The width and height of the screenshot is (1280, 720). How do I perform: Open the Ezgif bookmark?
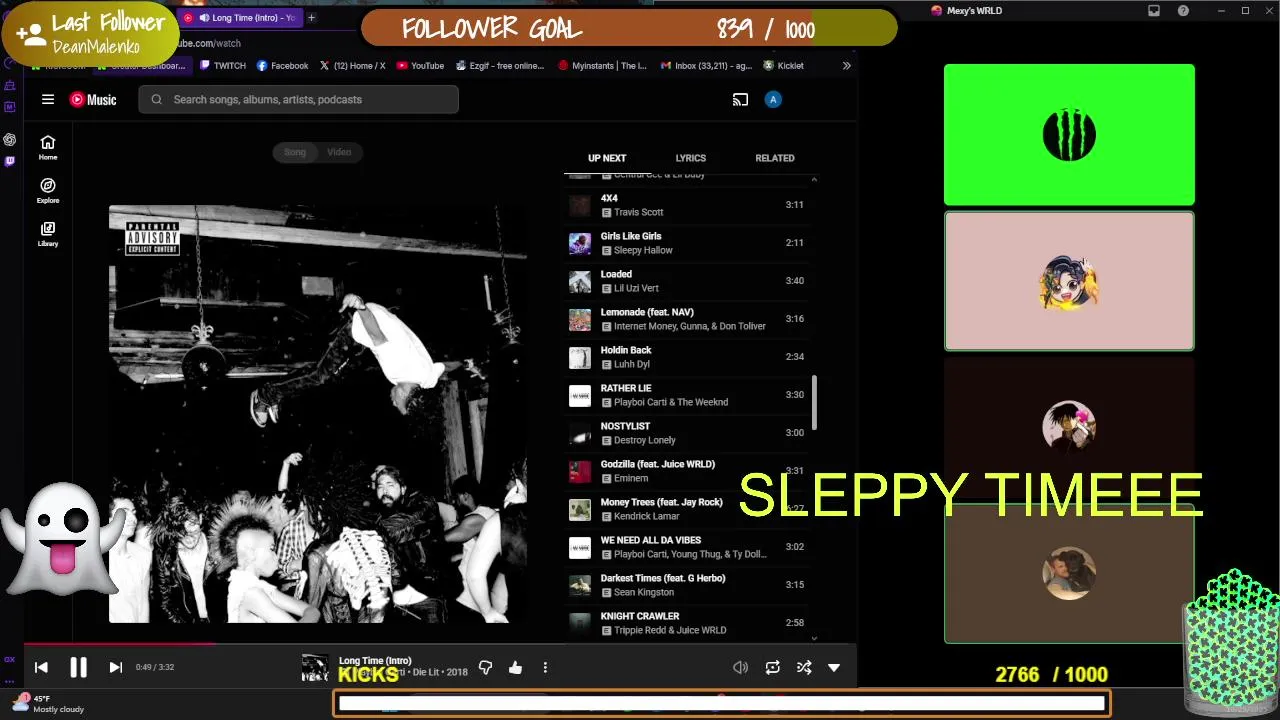click(500, 66)
